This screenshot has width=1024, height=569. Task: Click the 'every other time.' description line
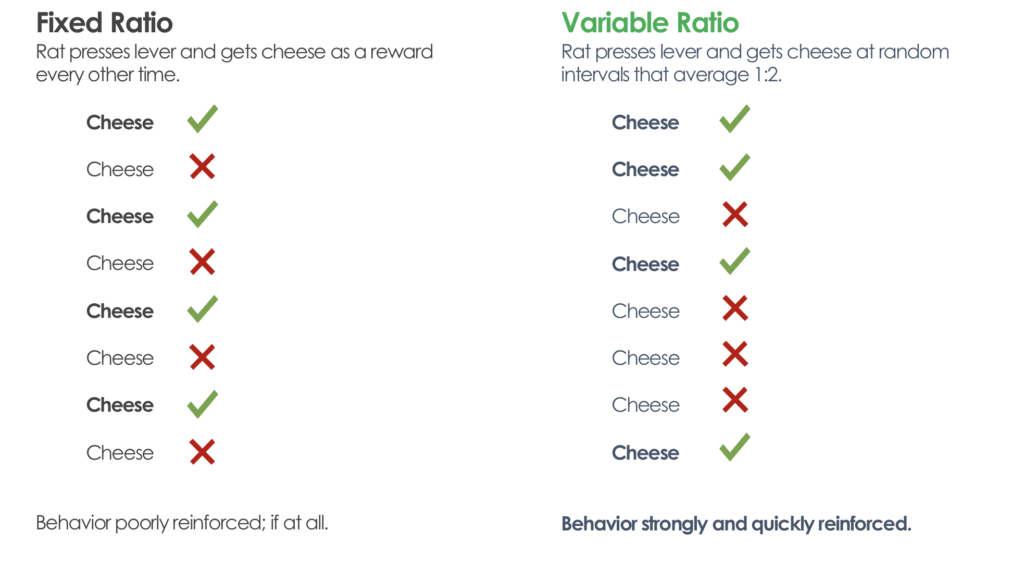[x=108, y=74]
